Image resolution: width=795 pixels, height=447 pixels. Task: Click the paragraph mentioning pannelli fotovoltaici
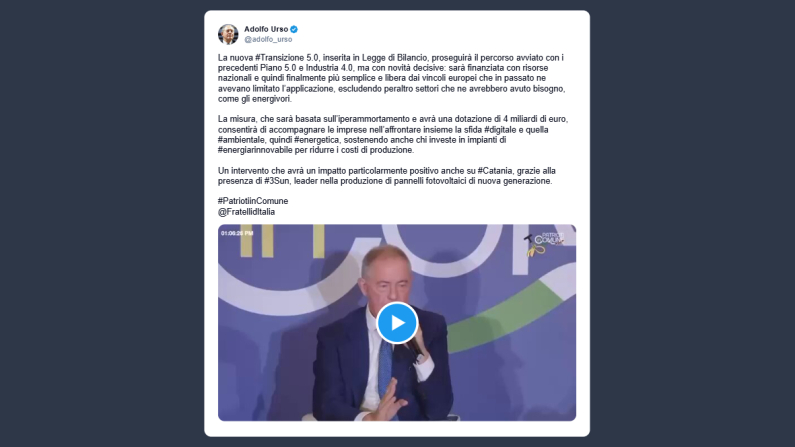pos(387,176)
